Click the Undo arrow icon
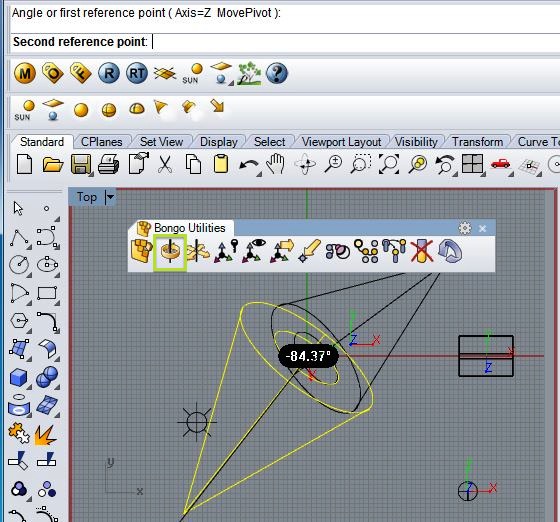Screen dimensions: 560x522 [249, 165]
